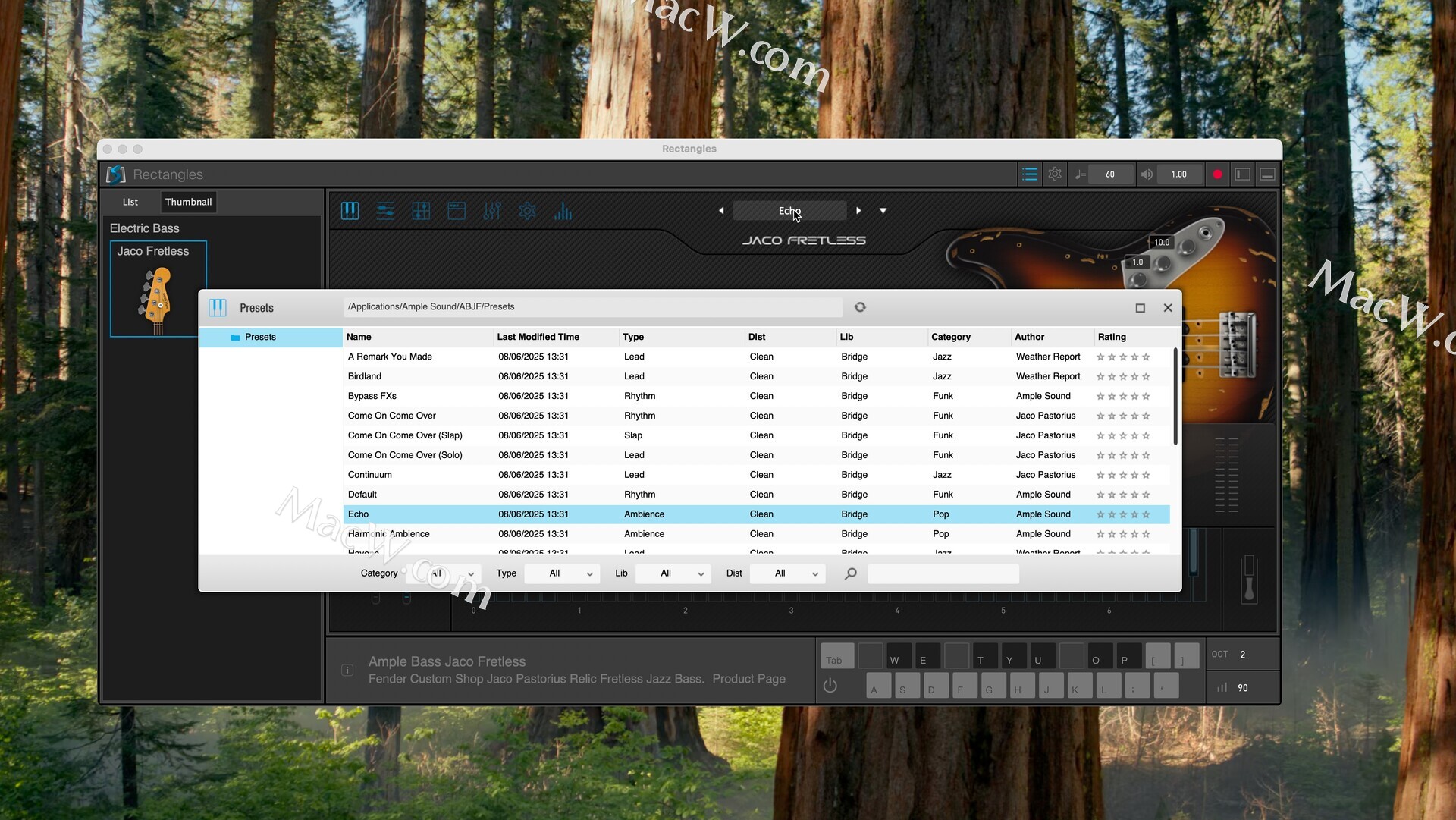
Task: Click the preset search magnifier icon
Action: [851, 573]
